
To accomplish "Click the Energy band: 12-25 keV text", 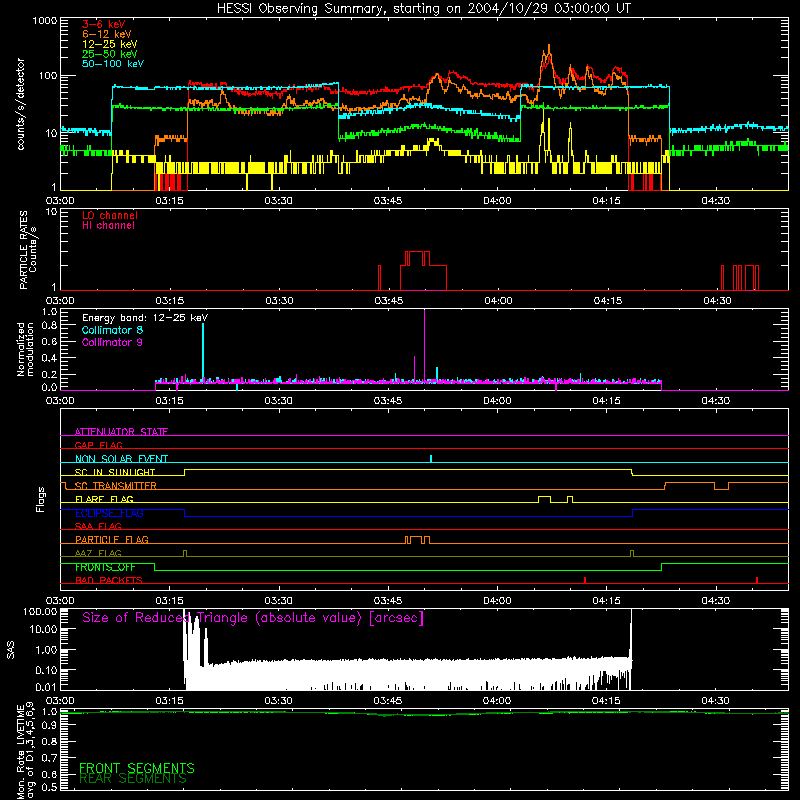I will click(x=145, y=318).
